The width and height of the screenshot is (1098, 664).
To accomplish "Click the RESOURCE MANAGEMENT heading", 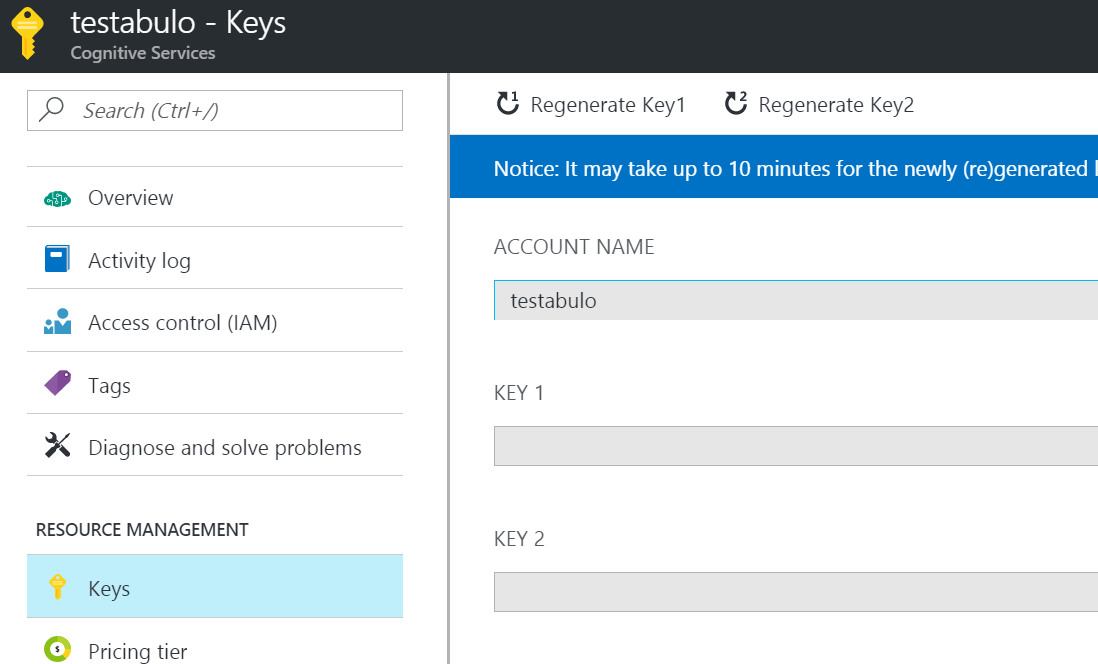I will (142, 530).
